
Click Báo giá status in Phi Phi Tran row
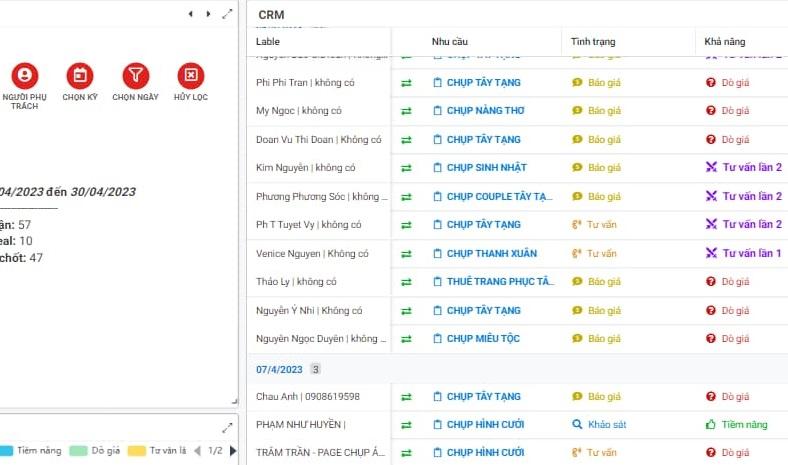click(597, 82)
